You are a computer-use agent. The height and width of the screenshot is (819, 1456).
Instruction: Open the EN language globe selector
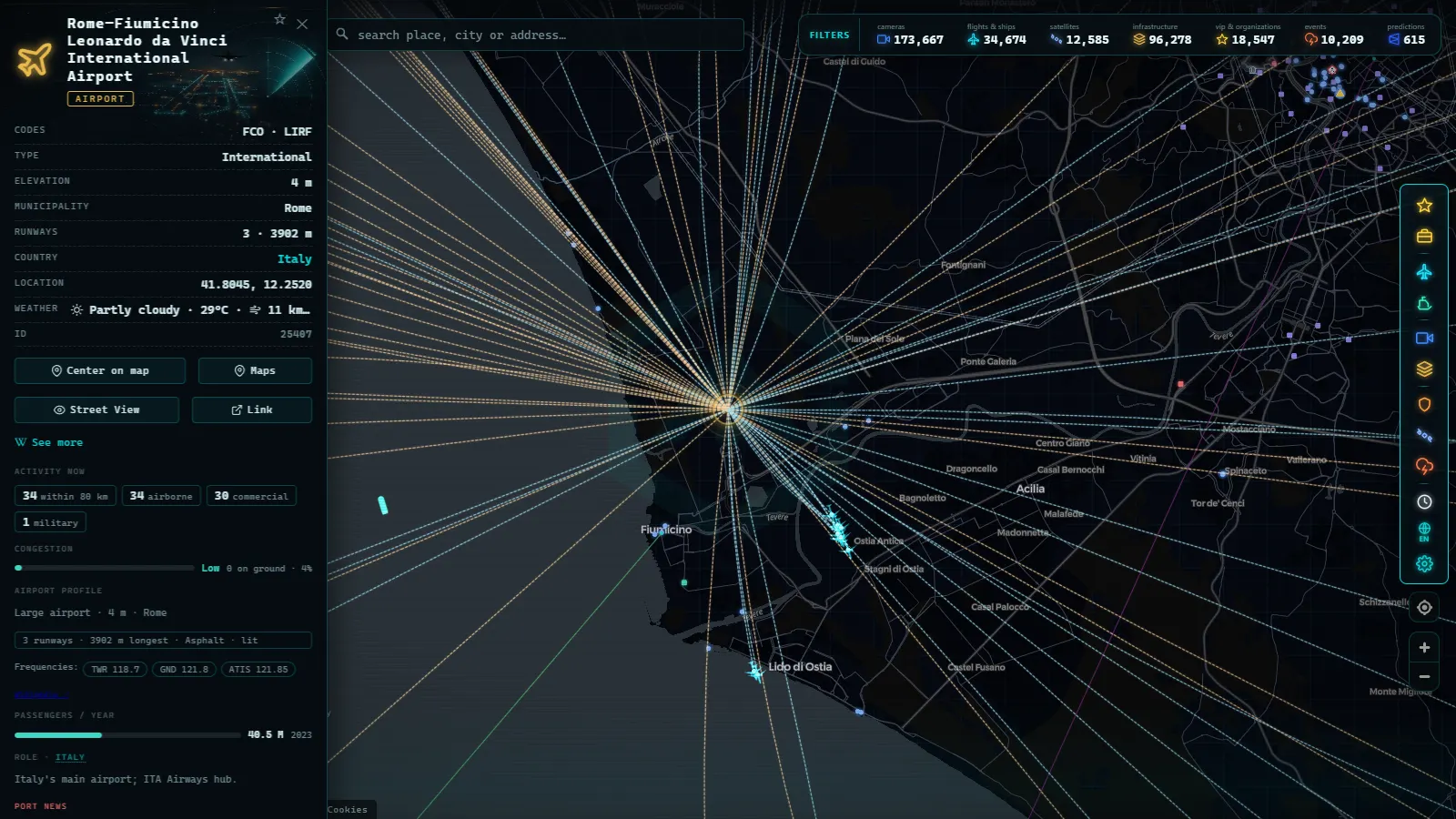(x=1424, y=531)
